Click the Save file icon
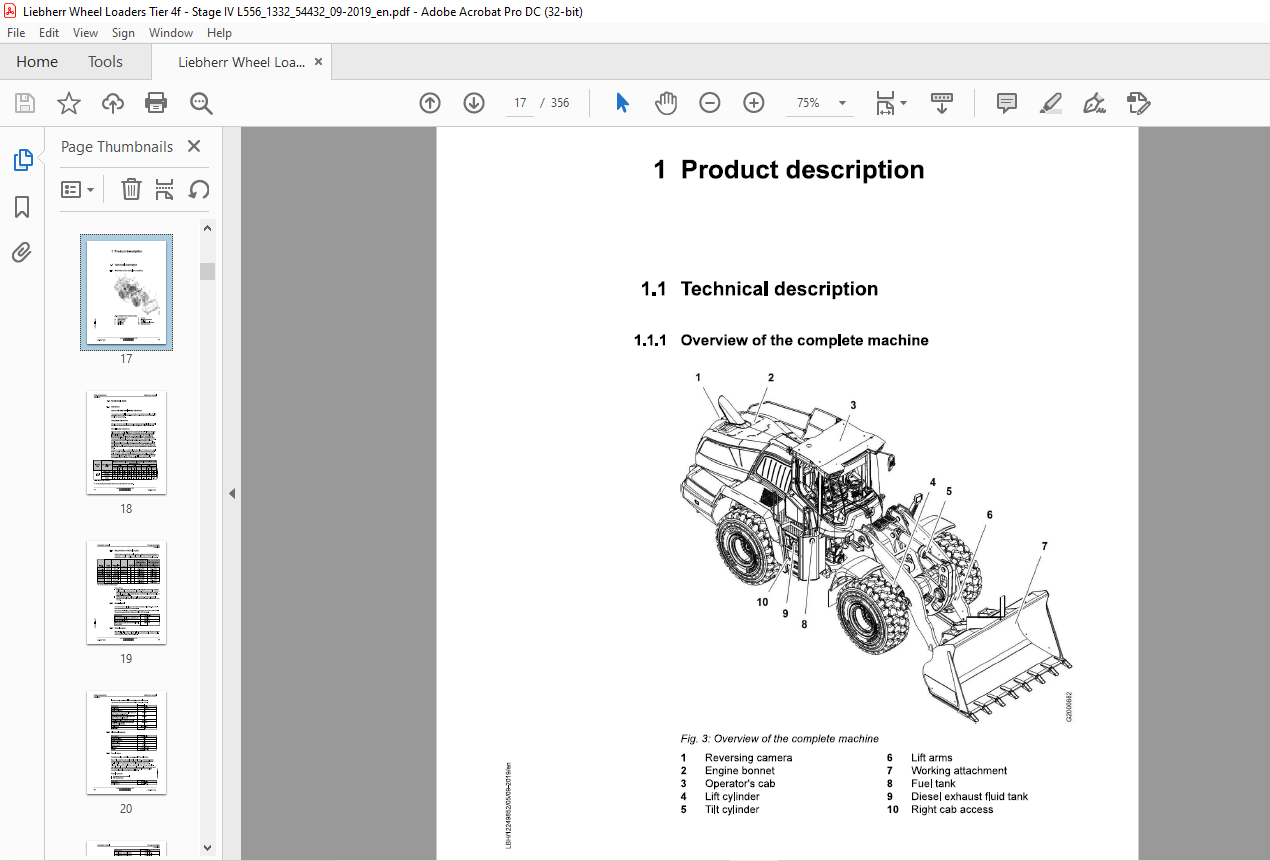 tap(25, 103)
